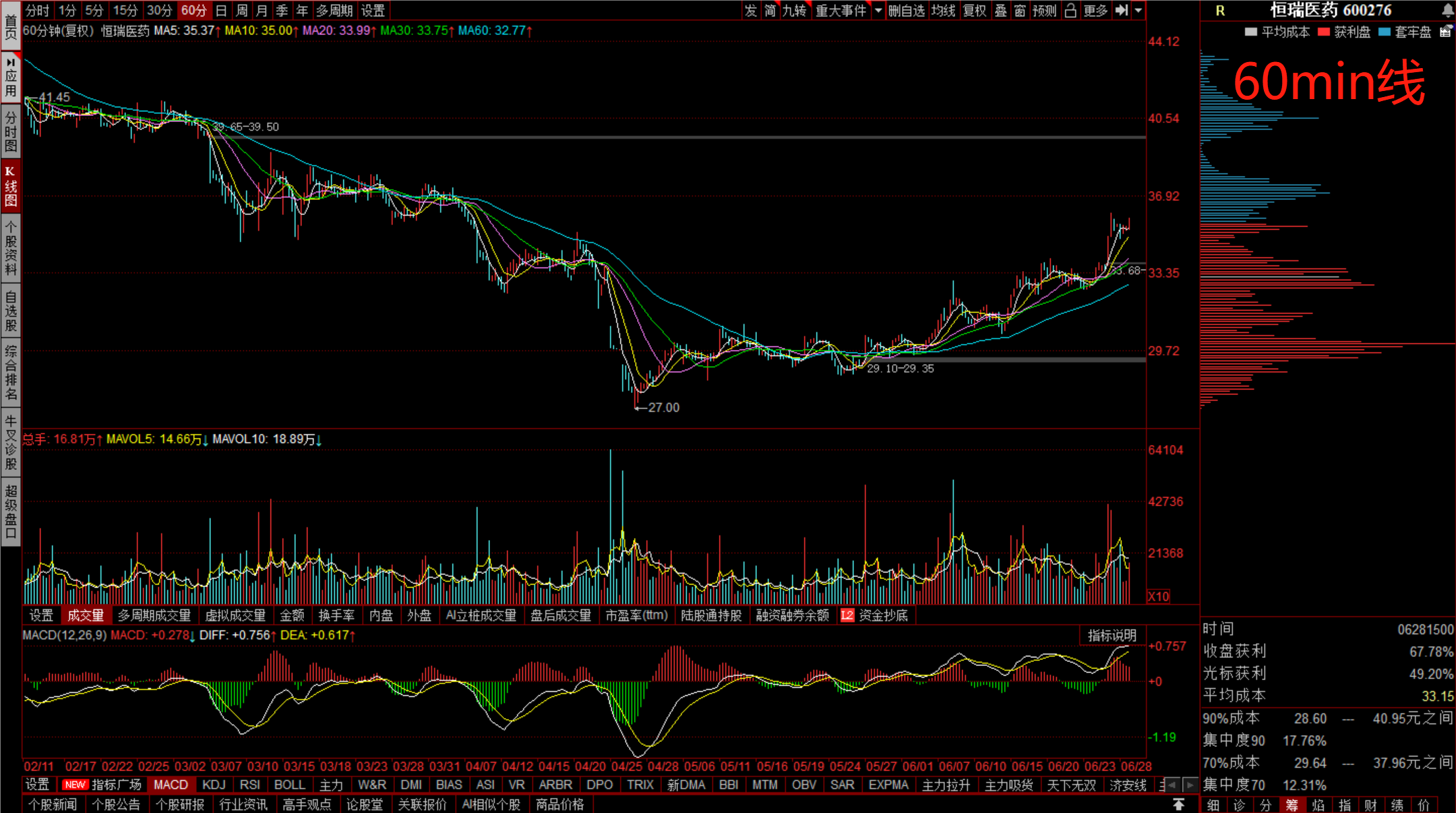The height and width of the screenshot is (813, 1456).
Task: Expand dropdown arrow next to 重大事件
Action: pyautogui.click(x=878, y=10)
